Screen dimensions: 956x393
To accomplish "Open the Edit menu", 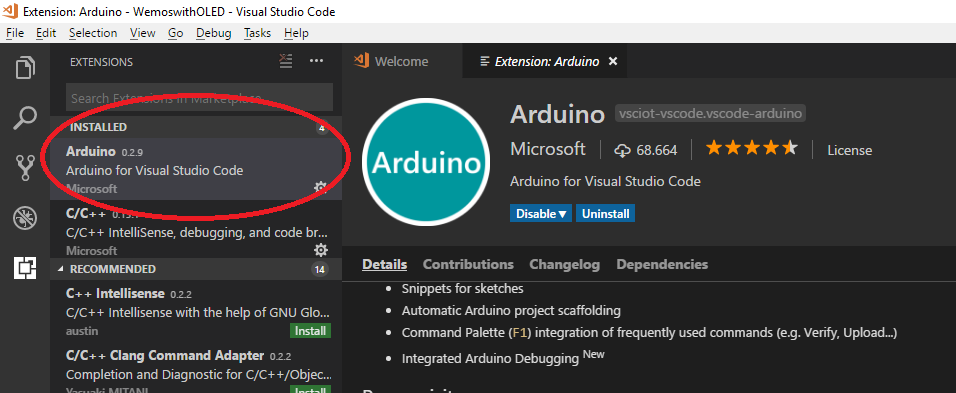I will pyautogui.click(x=46, y=33).
